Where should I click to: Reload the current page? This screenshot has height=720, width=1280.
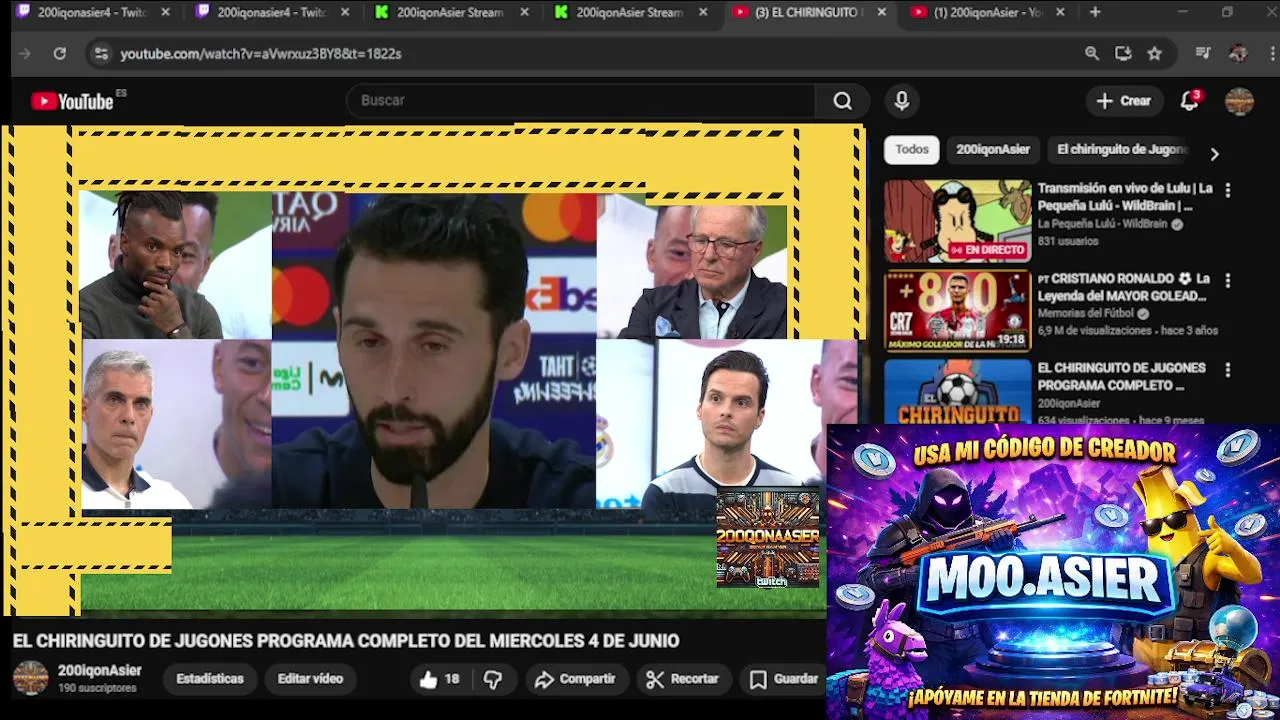coord(60,54)
